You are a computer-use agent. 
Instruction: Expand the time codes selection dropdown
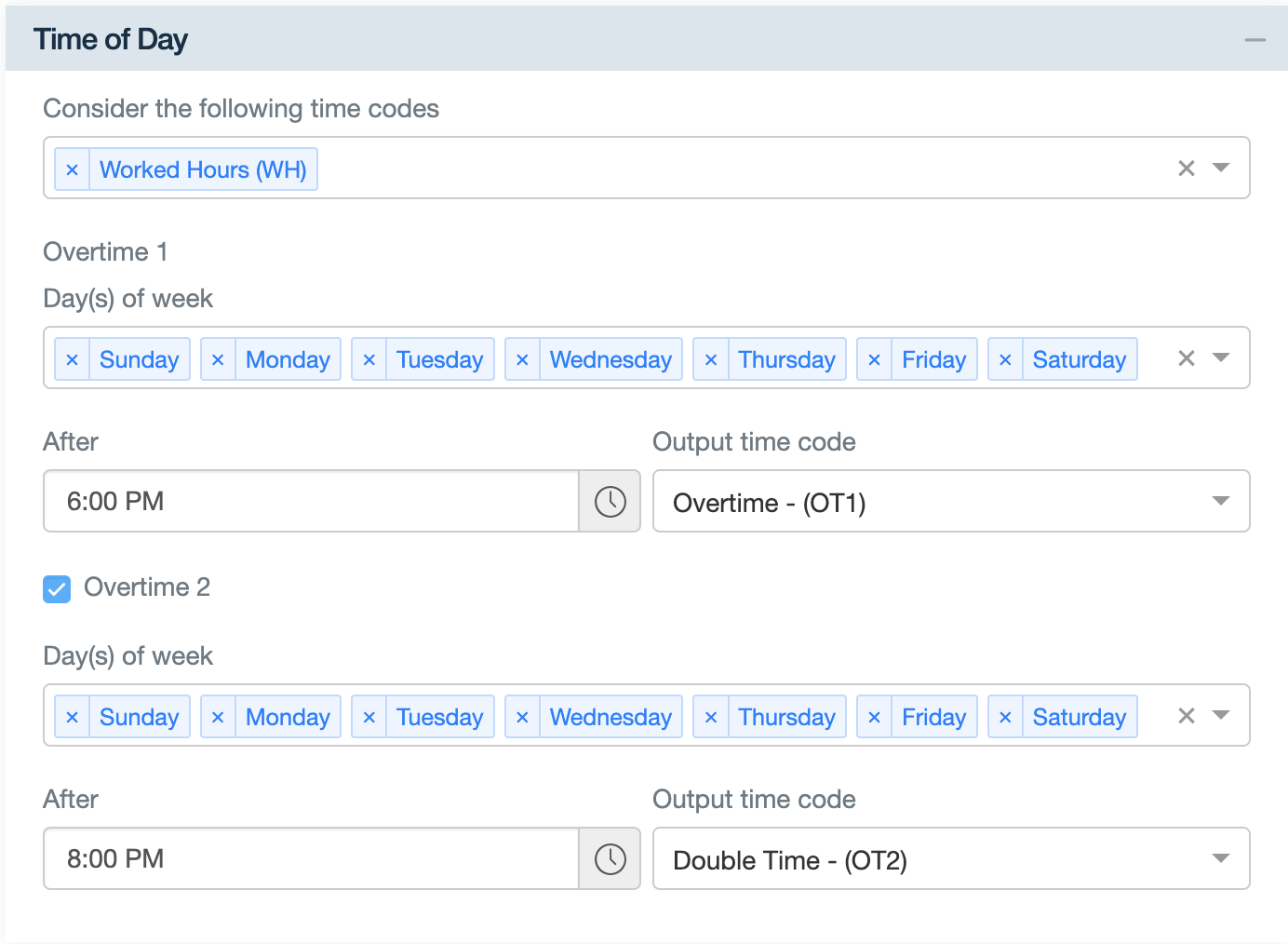(1220, 168)
